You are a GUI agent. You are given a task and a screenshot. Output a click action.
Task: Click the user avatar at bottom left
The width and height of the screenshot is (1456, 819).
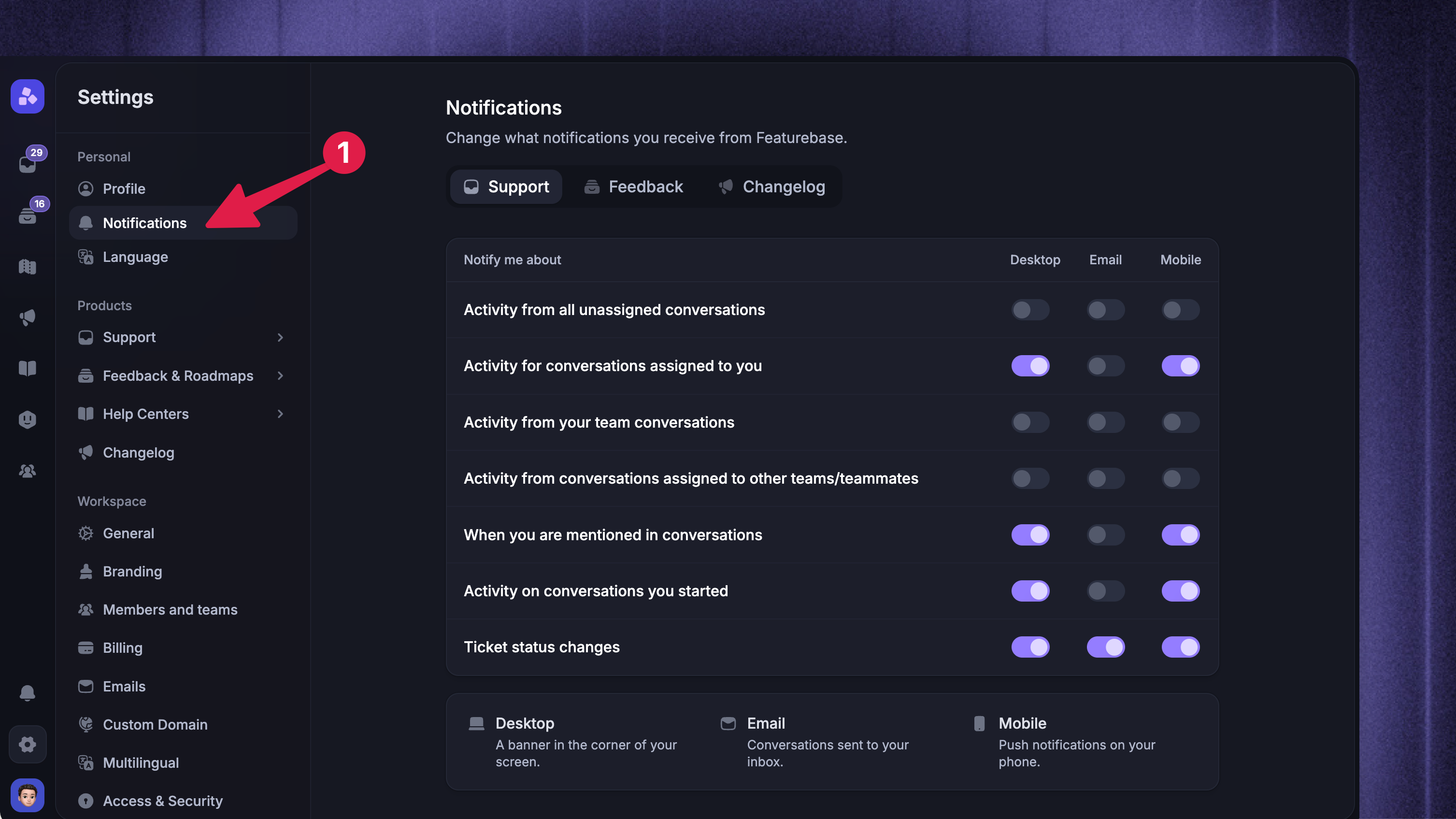27,795
